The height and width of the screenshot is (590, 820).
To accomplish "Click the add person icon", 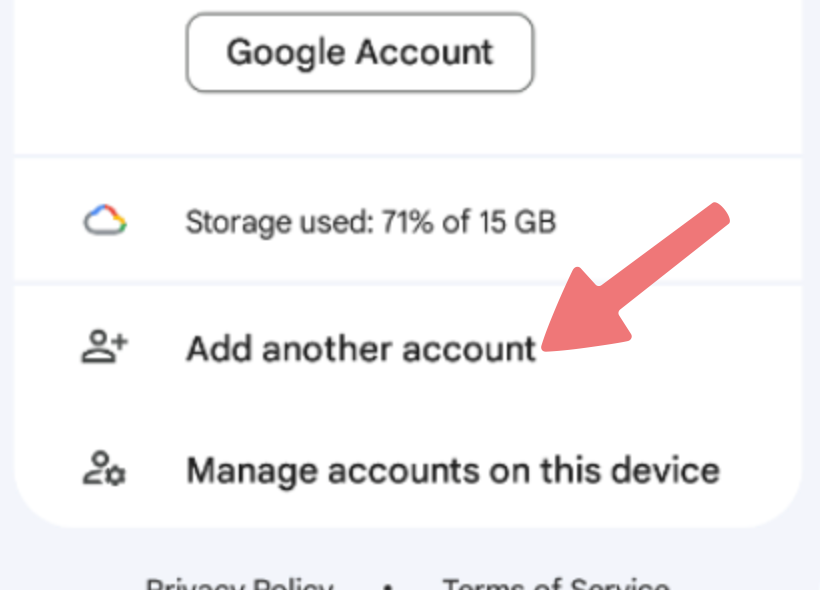I will 105,346.
